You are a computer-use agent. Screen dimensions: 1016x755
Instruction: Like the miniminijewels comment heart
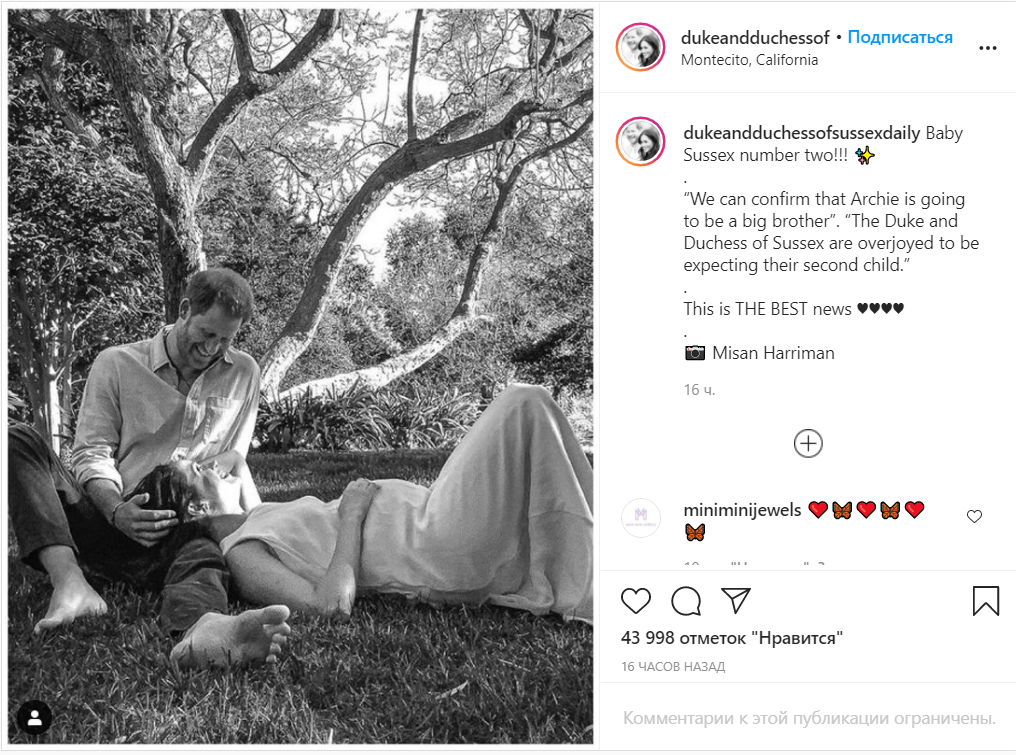coord(974,517)
